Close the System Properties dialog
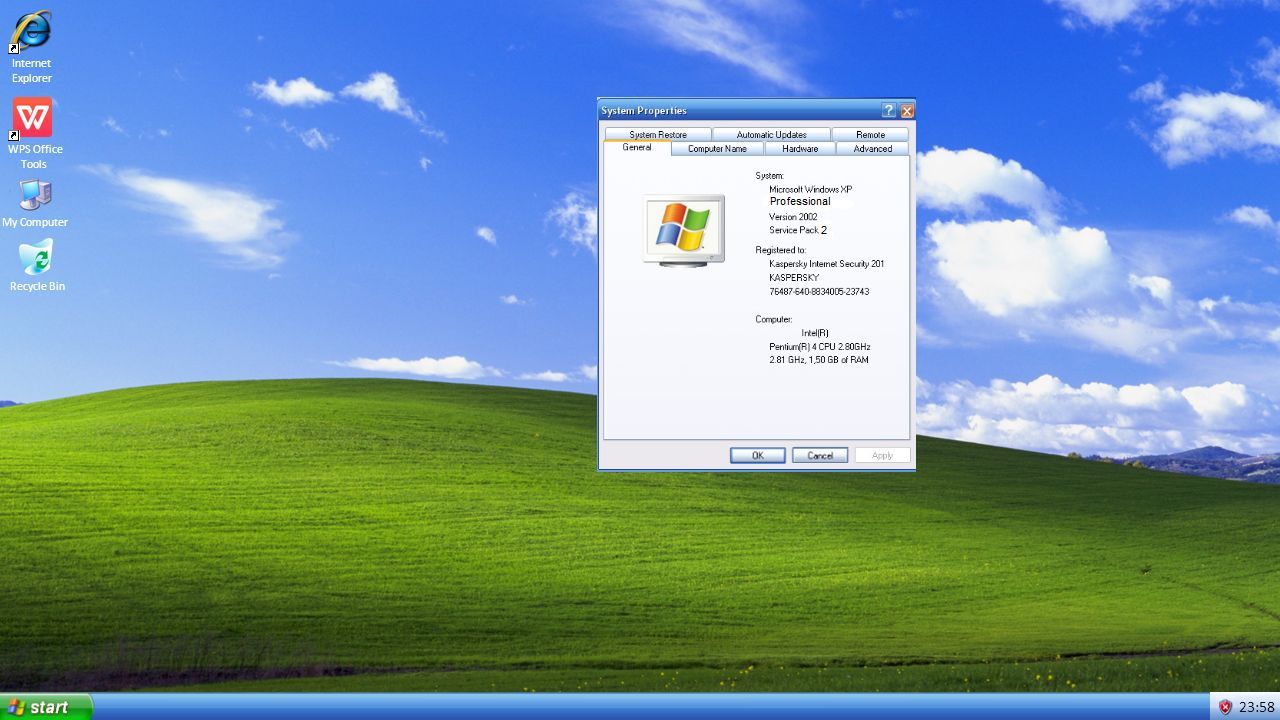Image resolution: width=1280 pixels, height=720 pixels. pyautogui.click(x=907, y=110)
